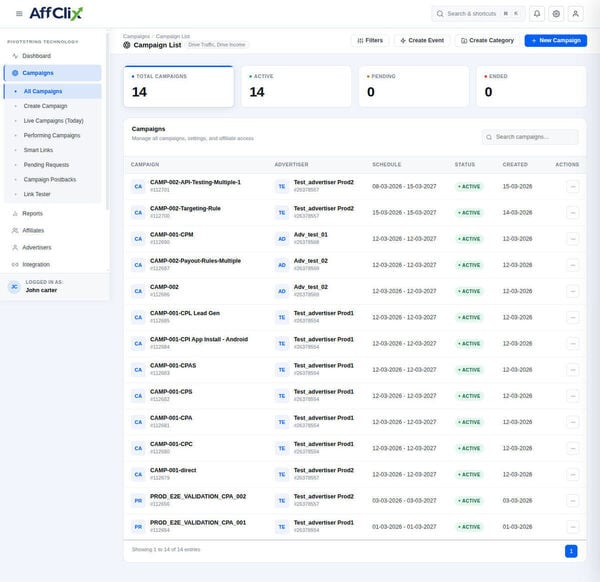Open Create Campaign submenu item
600x582 pixels.
tap(52, 106)
